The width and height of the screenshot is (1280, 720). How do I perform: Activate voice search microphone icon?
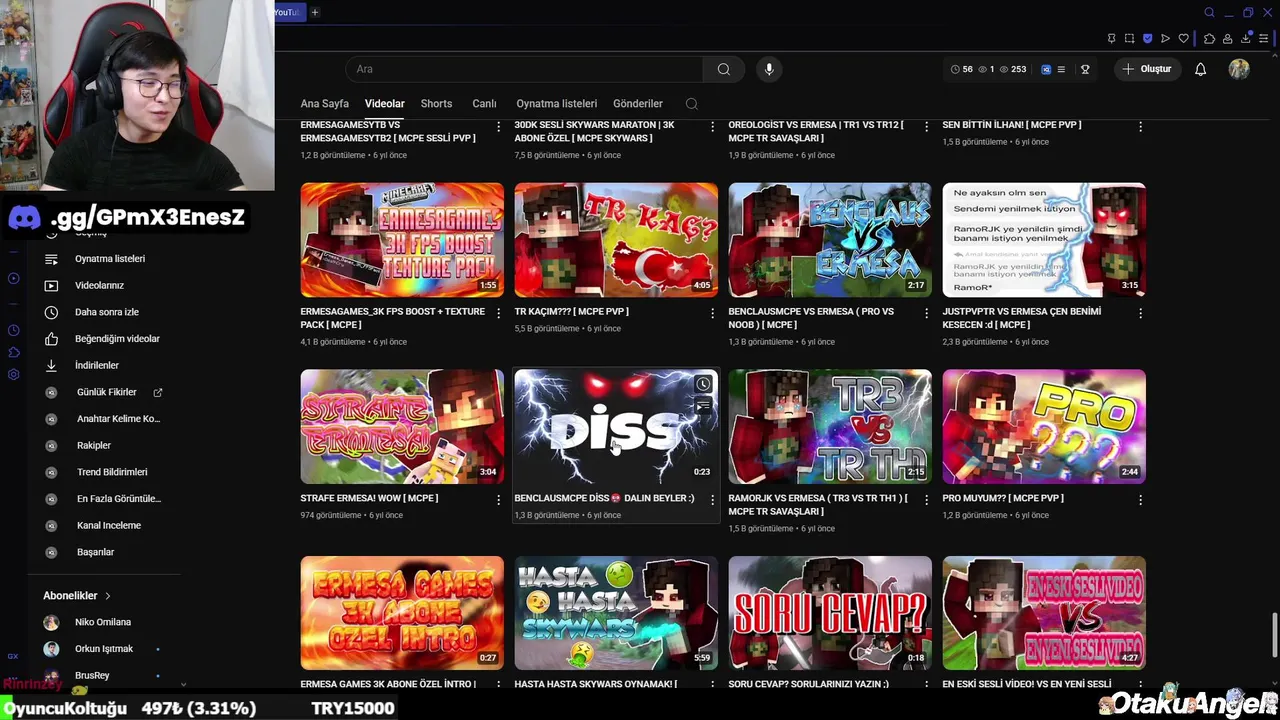[769, 69]
